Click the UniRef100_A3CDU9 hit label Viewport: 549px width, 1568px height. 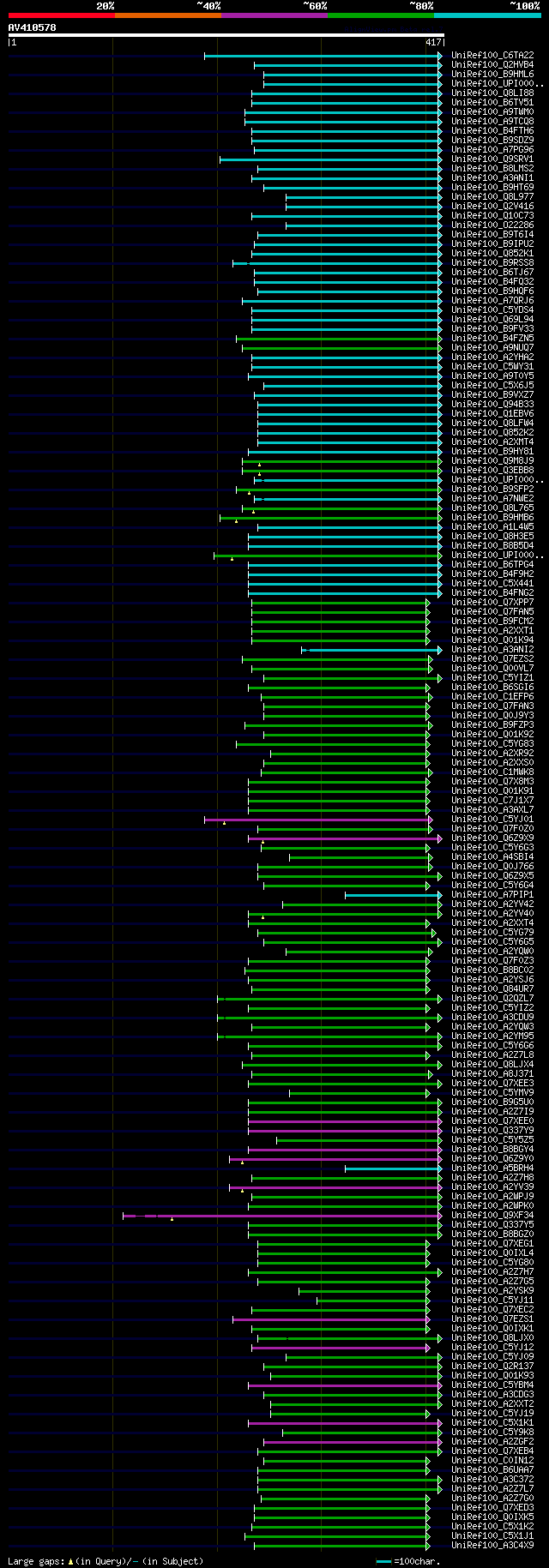click(492, 1018)
